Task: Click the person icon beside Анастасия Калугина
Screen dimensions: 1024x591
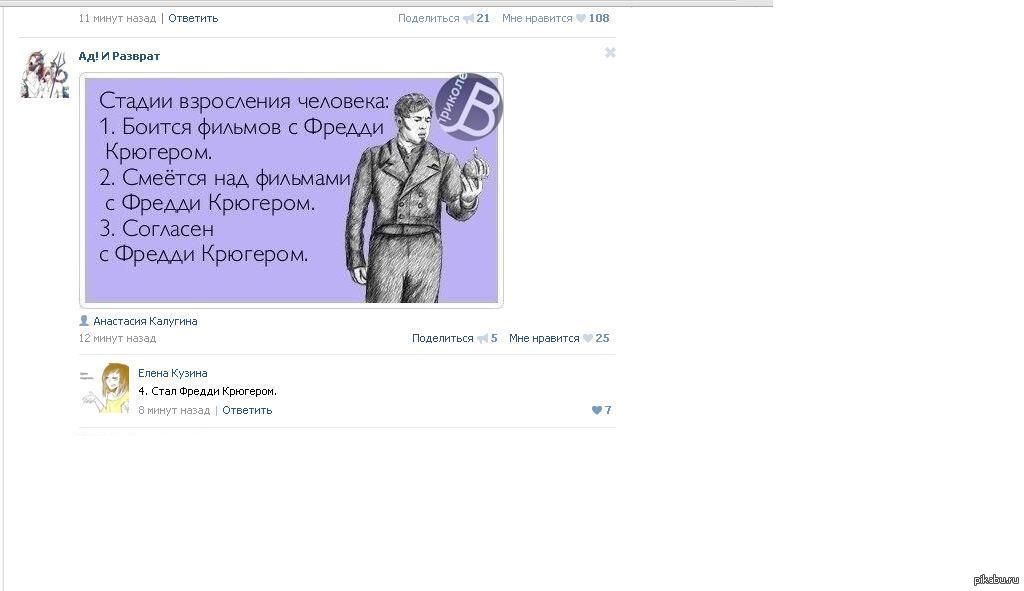Action: pos(84,321)
